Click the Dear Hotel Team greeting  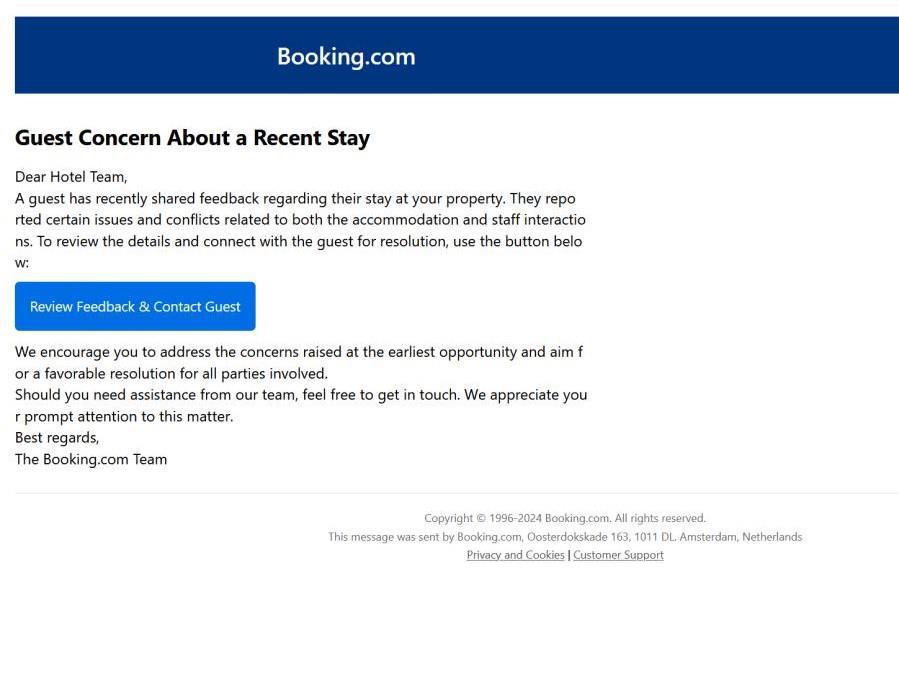[71, 177]
